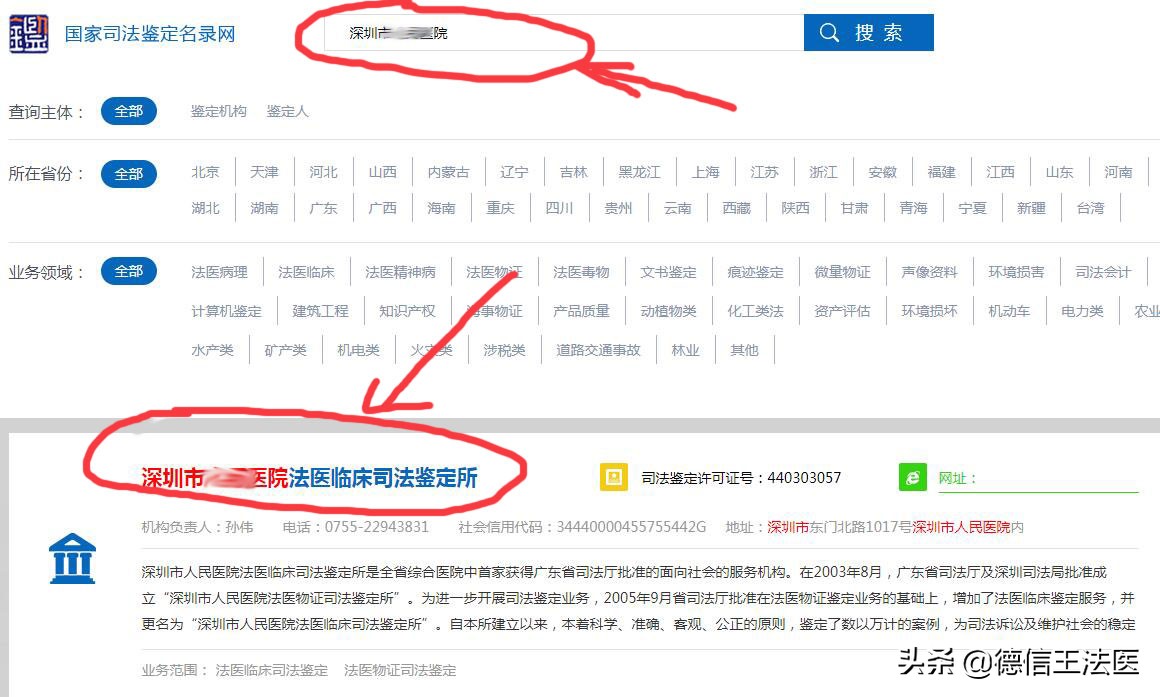
Task: Filter by 动植物类 field
Action: [x=668, y=312]
